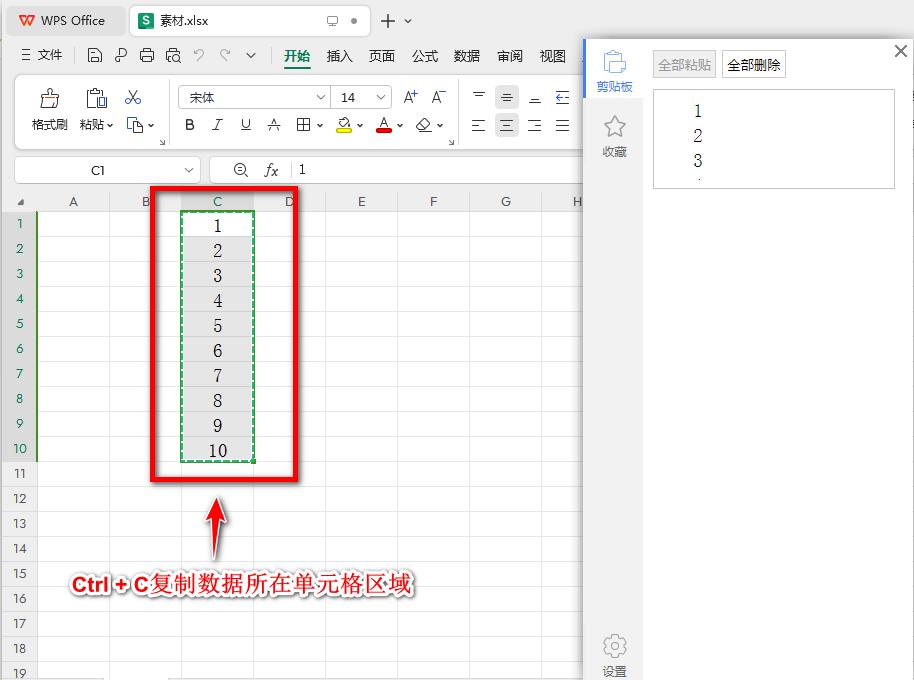Decrease font size with A- icon
914x680 pixels.
click(x=438, y=97)
